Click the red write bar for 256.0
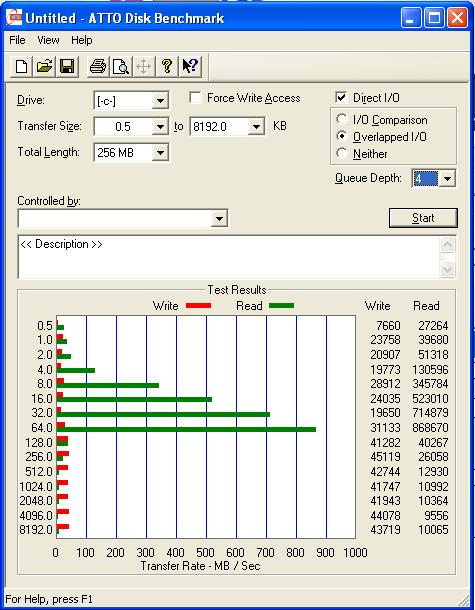The width and height of the screenshot is (475, 610). [x=63, y=454]
